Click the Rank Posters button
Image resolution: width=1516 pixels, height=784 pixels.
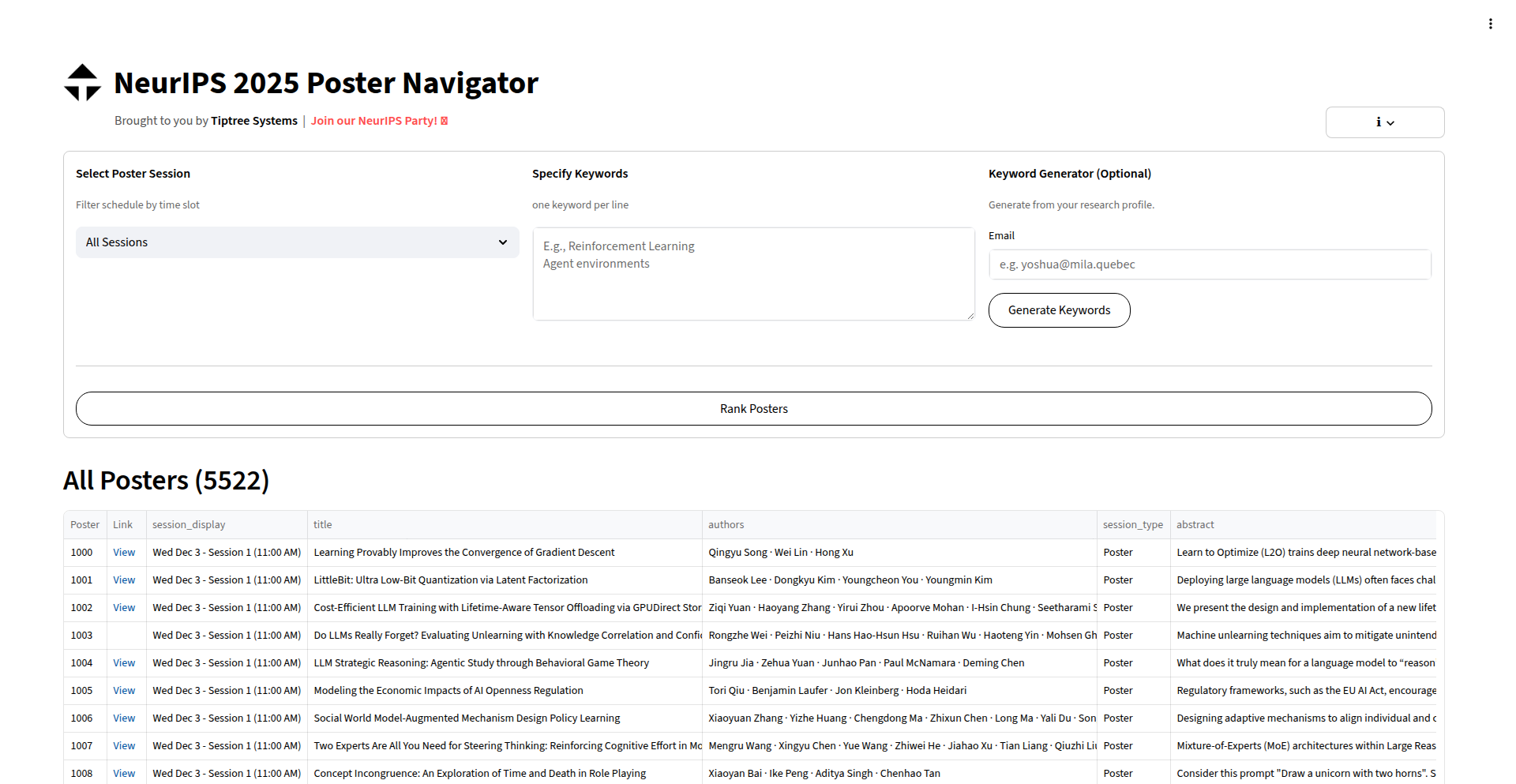click(x=753, y=408)
